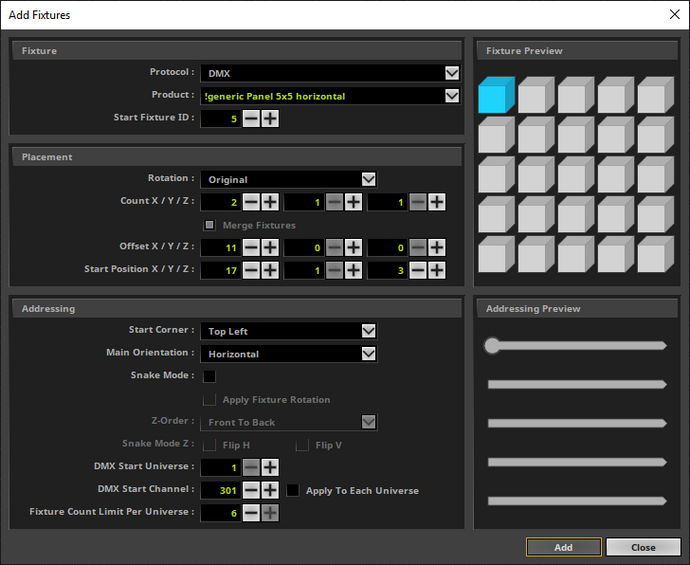Decrease Count X with minus button
690x565 pixels.
(x=251, y=202)
